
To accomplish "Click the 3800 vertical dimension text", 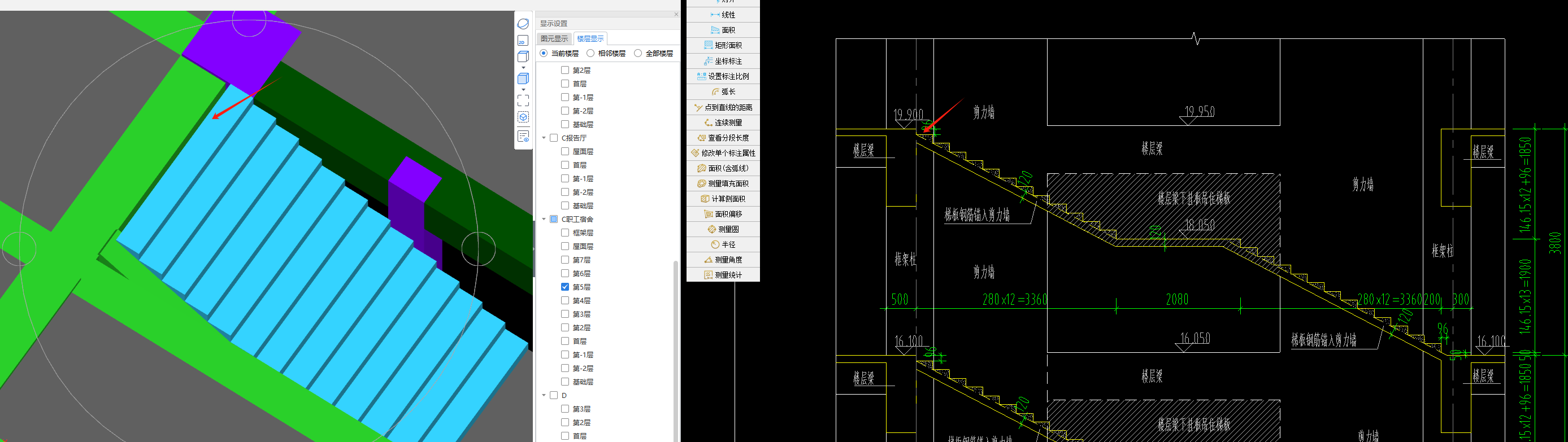I will click(x=1554, y=243).
